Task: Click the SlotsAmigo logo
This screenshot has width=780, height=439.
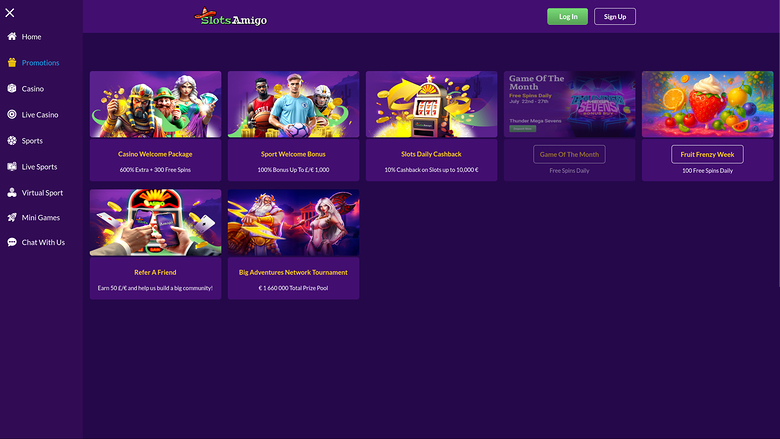Action: tap(231, 17)
